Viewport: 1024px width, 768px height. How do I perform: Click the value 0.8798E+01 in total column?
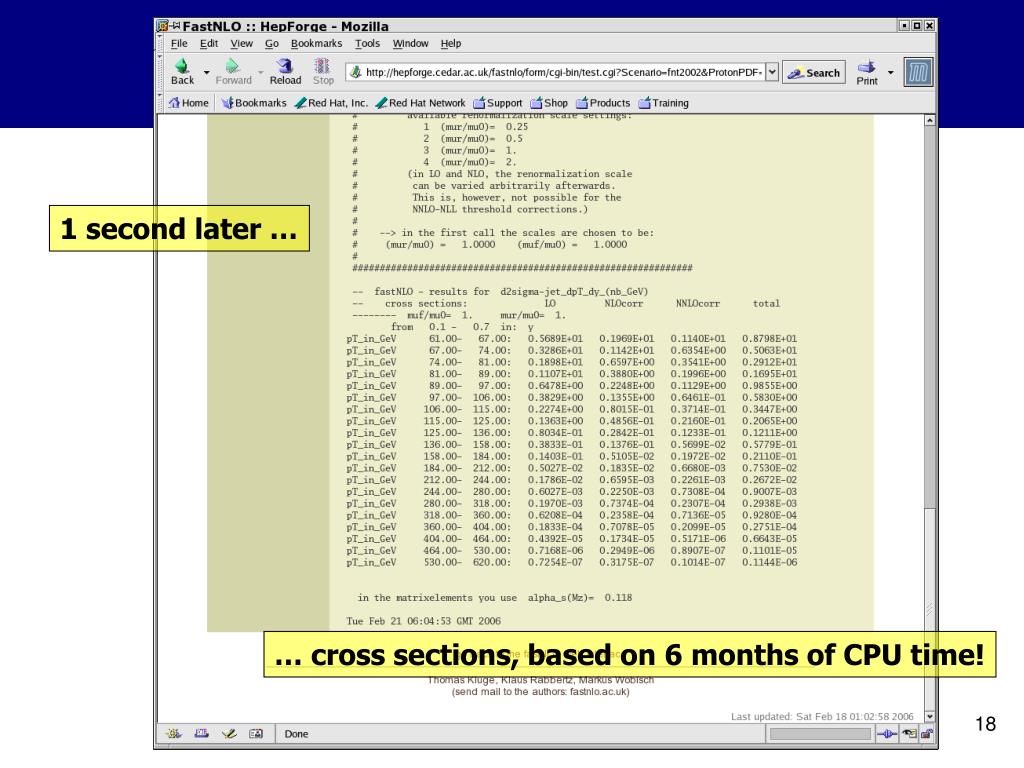point(769,338)
